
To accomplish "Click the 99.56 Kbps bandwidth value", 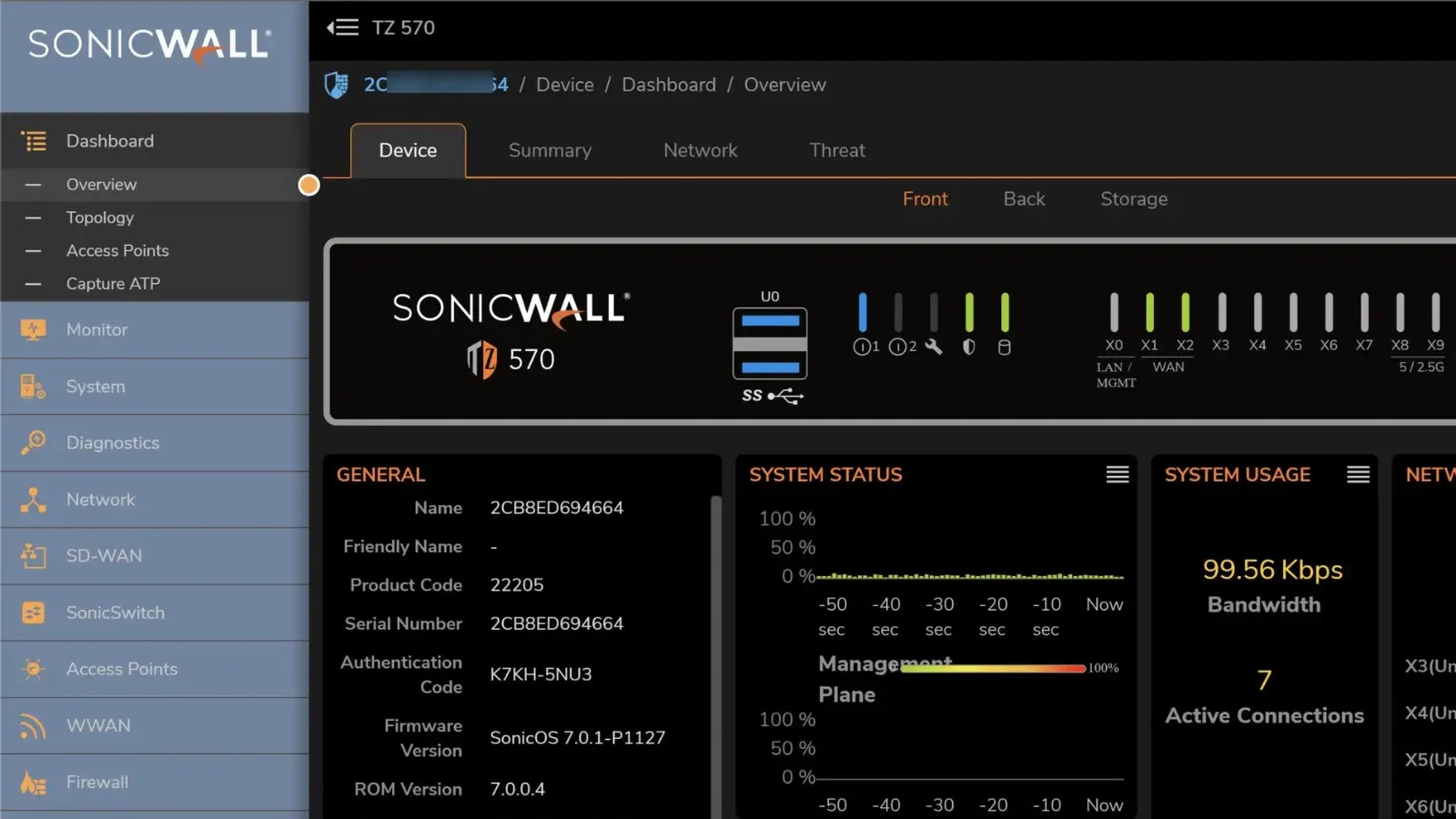I will click(x=1272, y=570).
